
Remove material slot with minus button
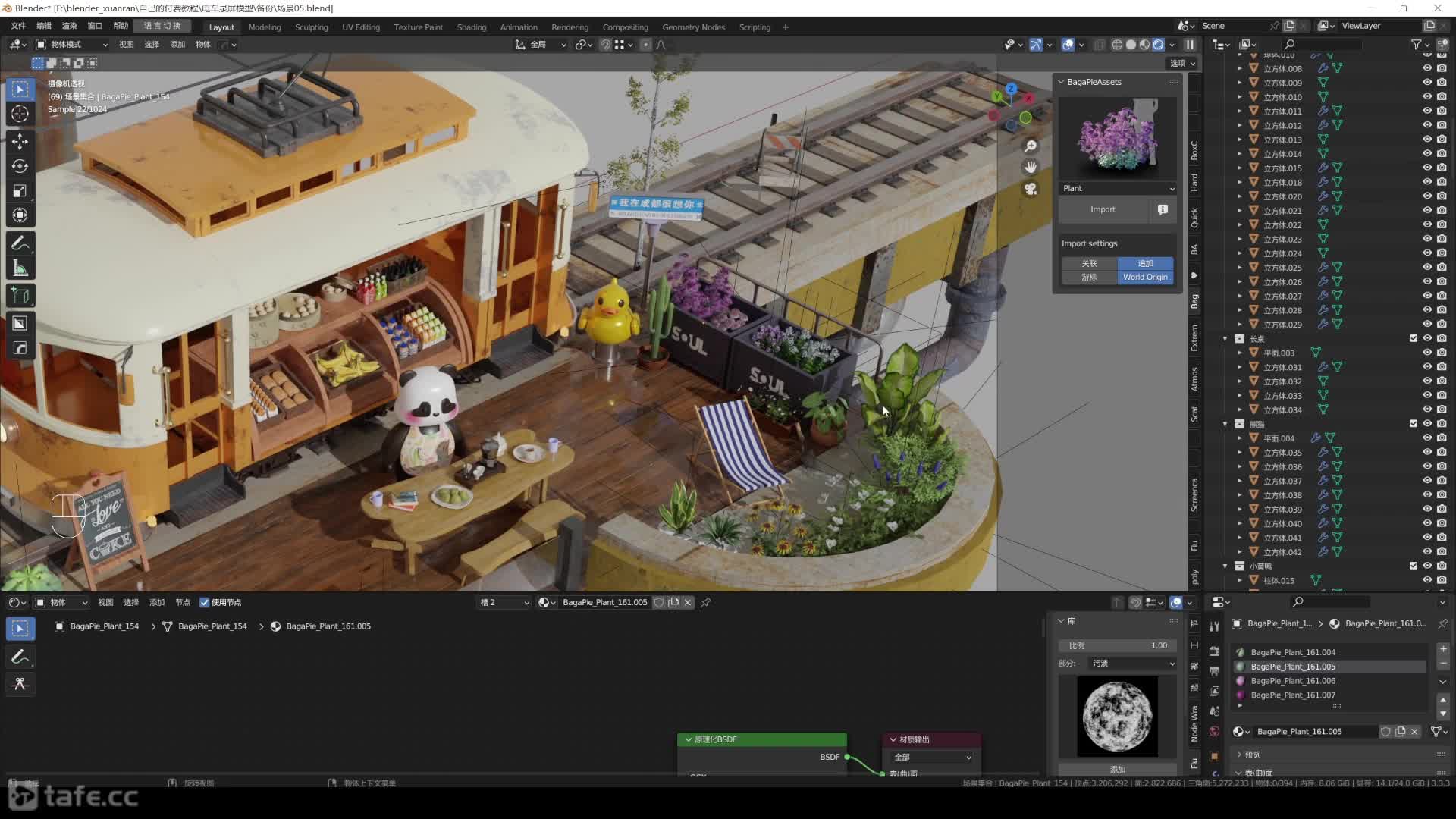tap(1443, 664)
